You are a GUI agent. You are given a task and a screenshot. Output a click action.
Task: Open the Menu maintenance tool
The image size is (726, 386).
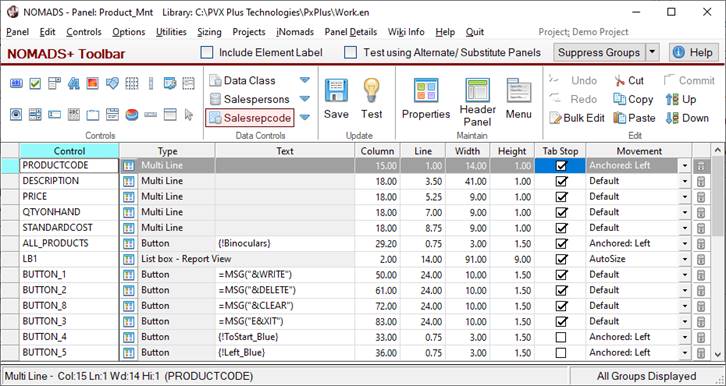(519, 98)
